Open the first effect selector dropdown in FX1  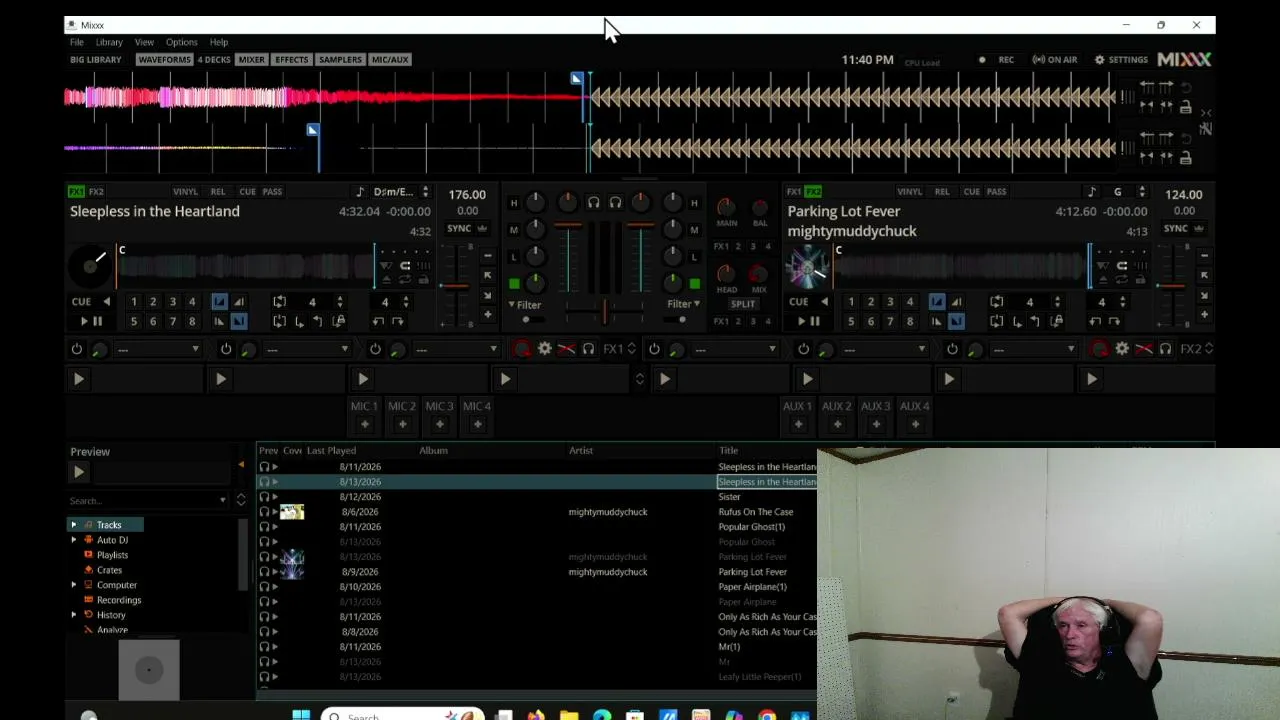159,349
